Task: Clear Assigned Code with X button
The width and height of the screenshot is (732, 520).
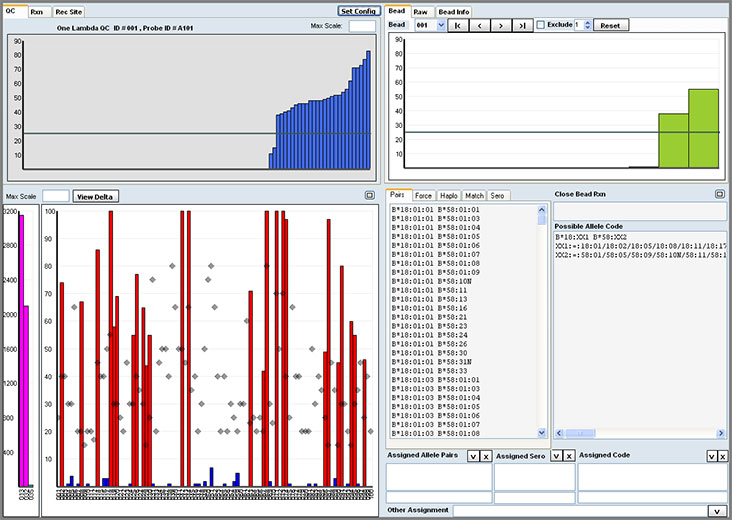Action: (x=721, y=456)
